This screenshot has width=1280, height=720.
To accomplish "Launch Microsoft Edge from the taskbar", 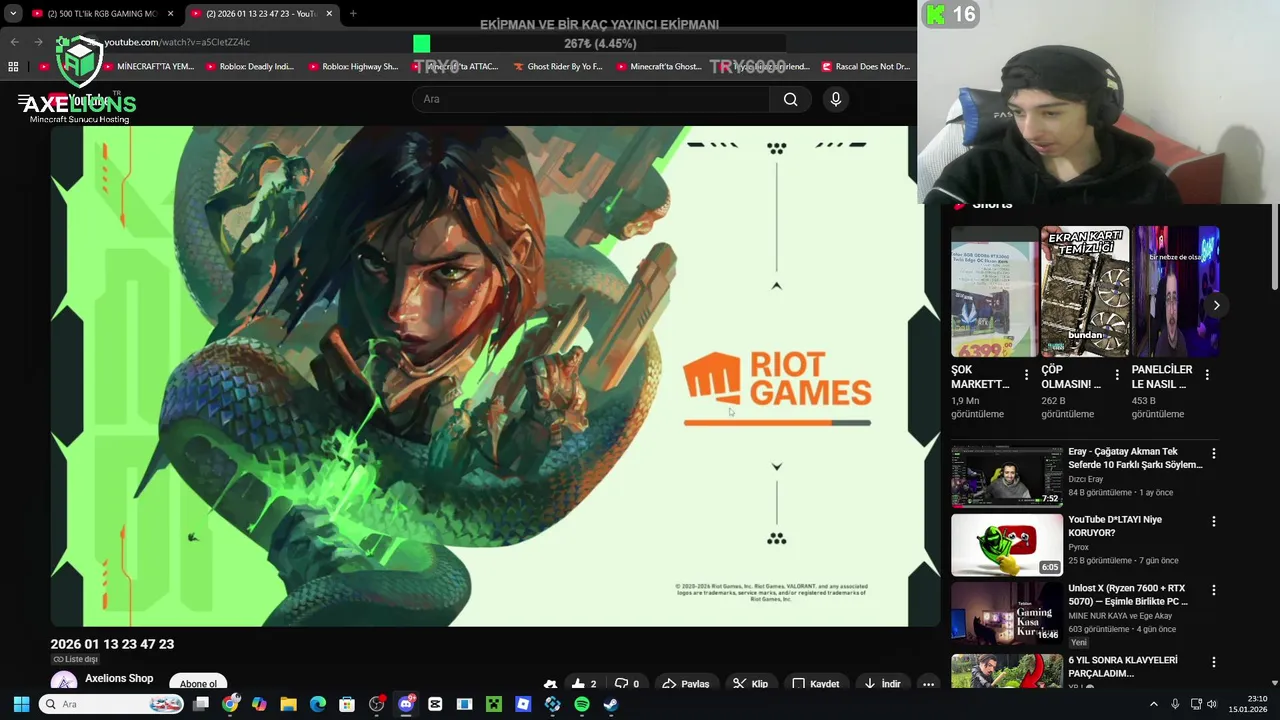I will coord(317,704).
